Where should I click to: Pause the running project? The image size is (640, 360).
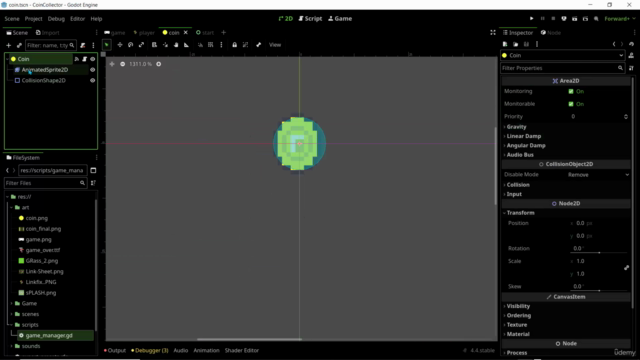(x=542, y=18)
